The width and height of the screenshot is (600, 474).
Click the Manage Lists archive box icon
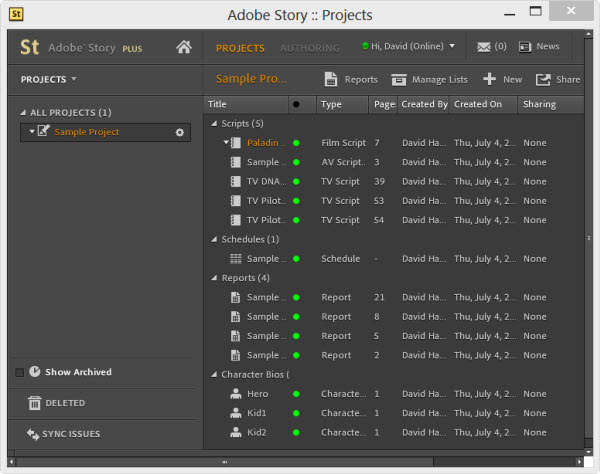click(399, 80)
